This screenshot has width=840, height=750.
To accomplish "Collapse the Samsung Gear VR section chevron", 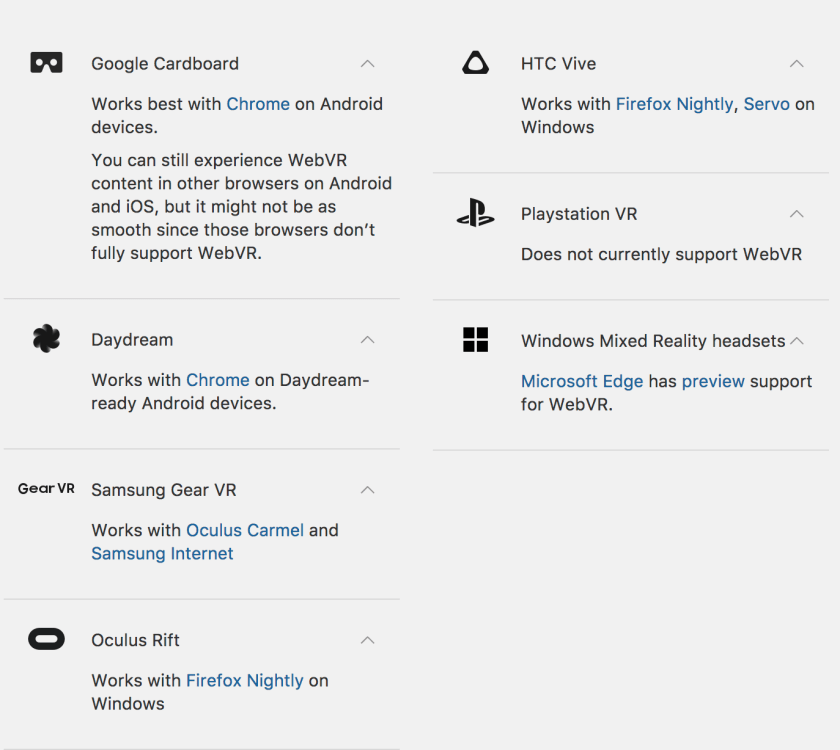I will [x=367, y=490].
